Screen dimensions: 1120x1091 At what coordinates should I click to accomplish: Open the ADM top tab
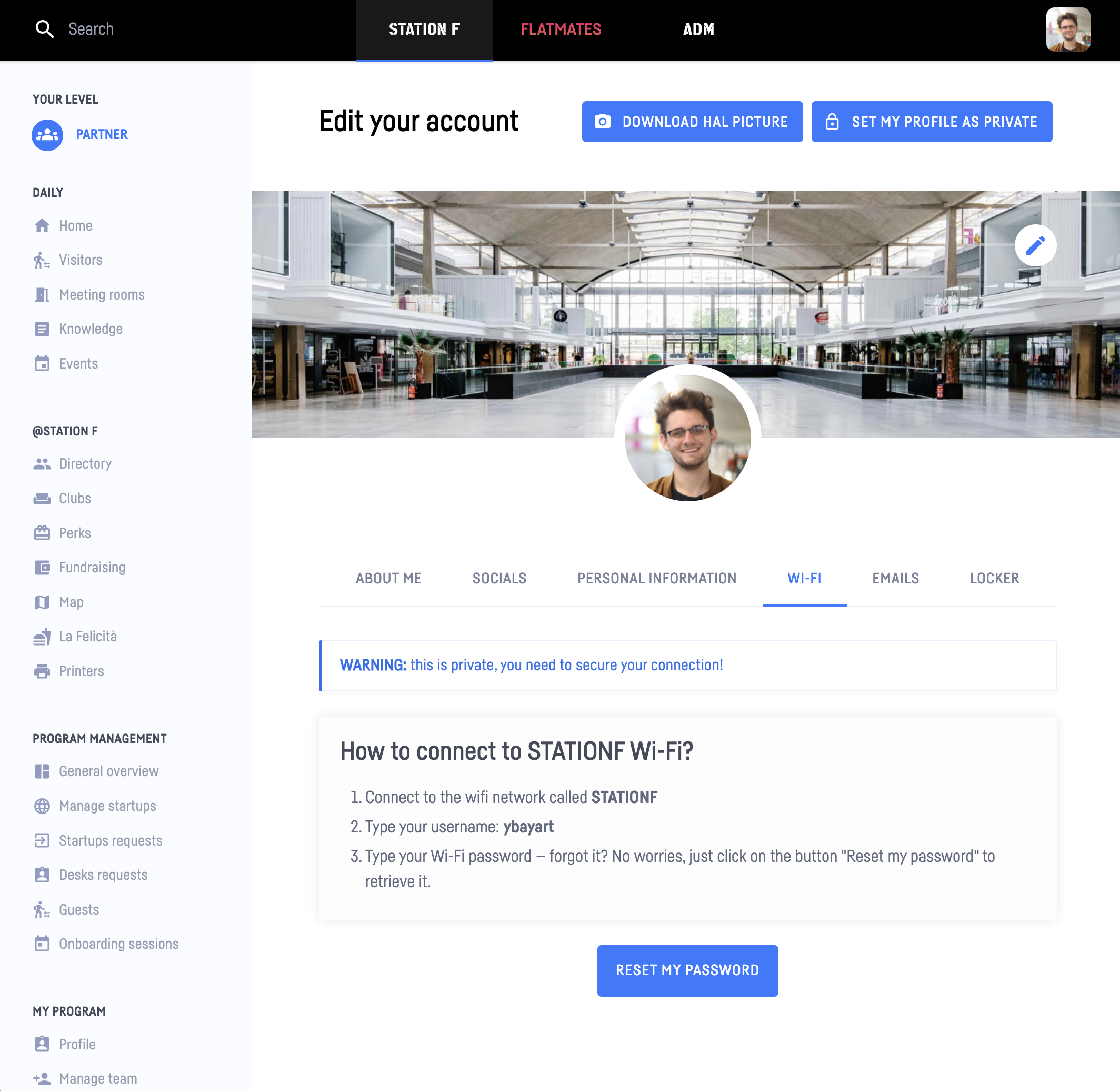click(x=698, y=30)
